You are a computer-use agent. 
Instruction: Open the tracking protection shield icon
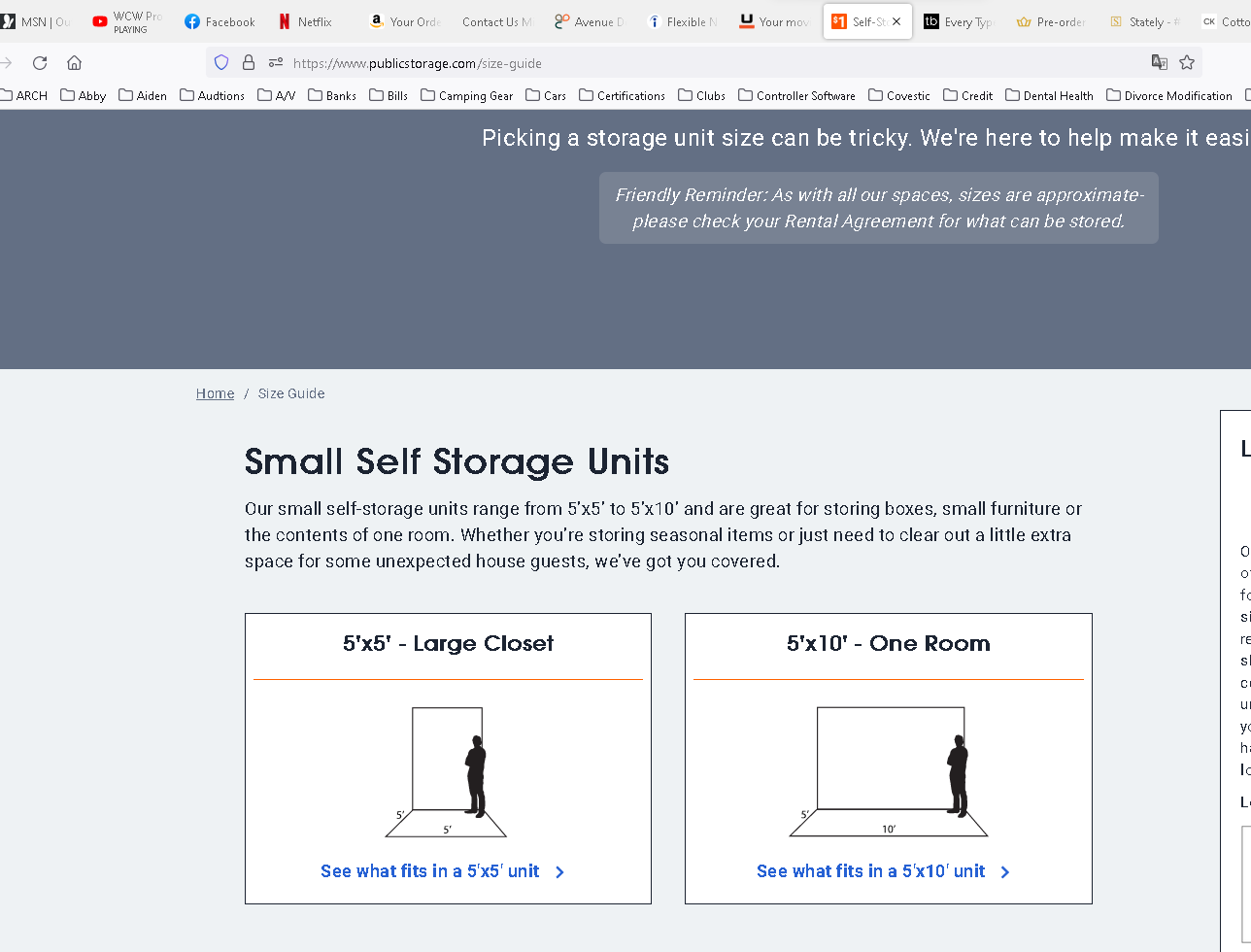tap(221, 63)
